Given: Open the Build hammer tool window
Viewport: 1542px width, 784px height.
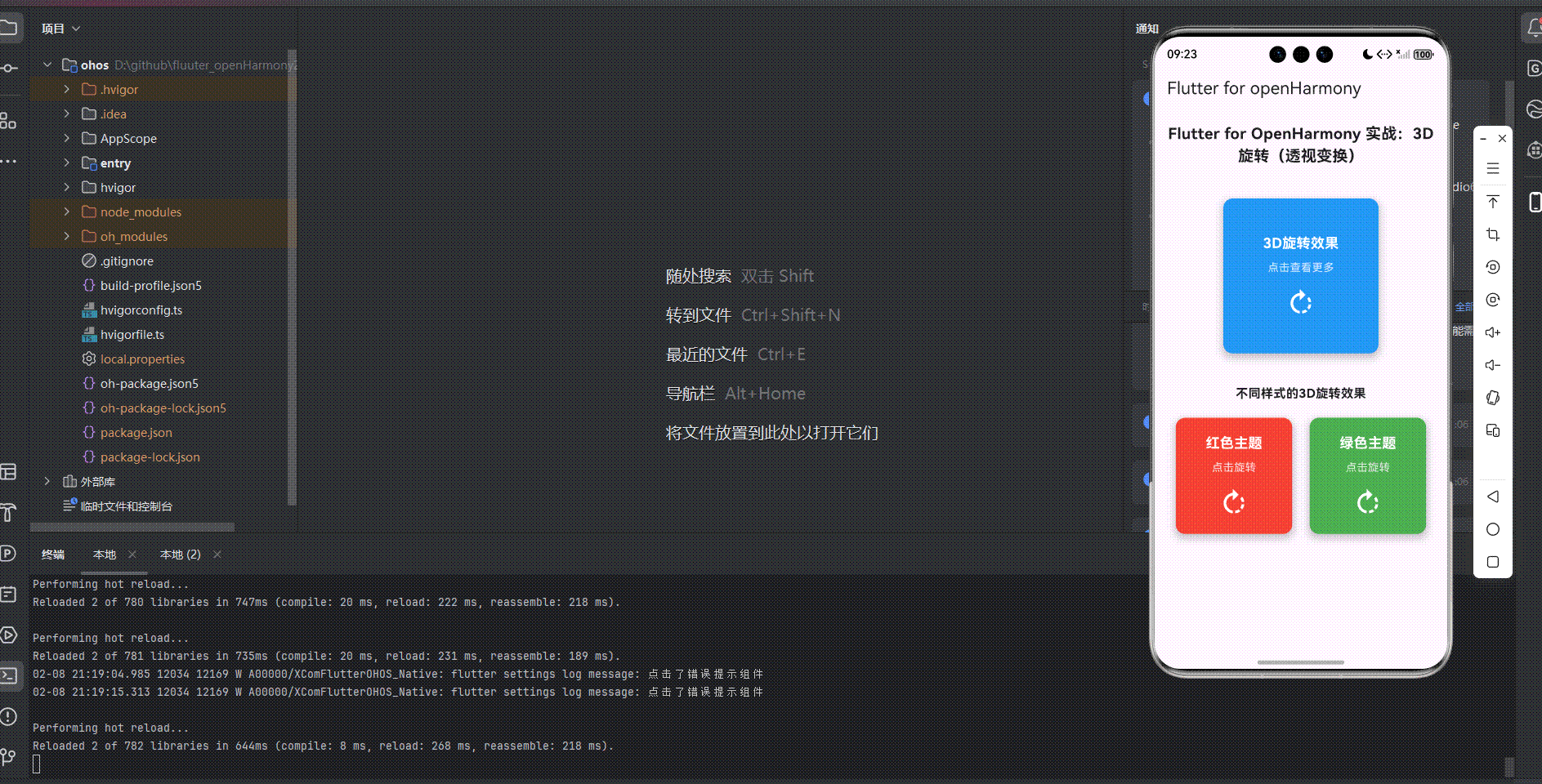Looking at the screenshot, I should pyautogui.click(x=8, y=513).
